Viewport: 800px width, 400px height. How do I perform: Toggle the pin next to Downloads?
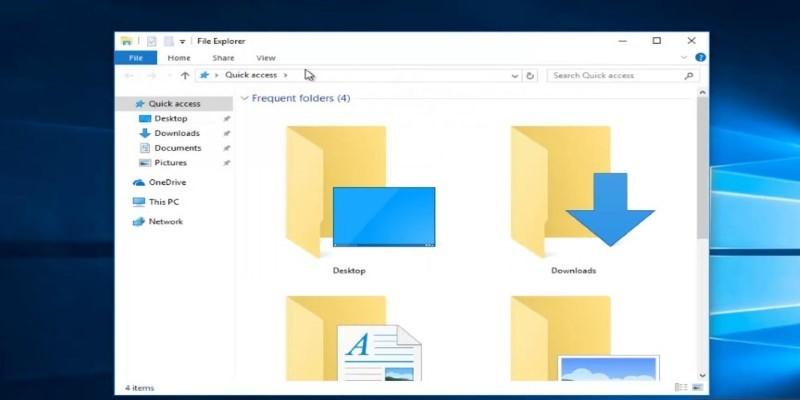(x=227, y=133)
